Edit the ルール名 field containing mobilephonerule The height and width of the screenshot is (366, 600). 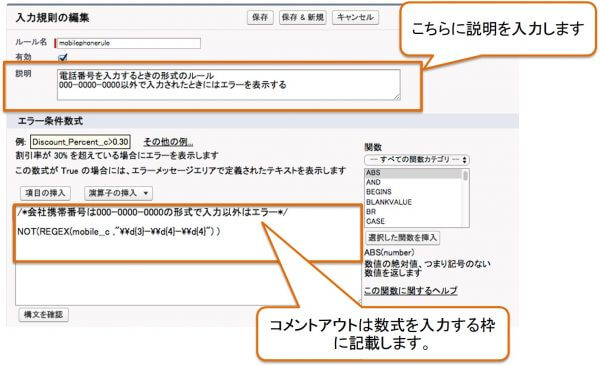pos(129,43)
